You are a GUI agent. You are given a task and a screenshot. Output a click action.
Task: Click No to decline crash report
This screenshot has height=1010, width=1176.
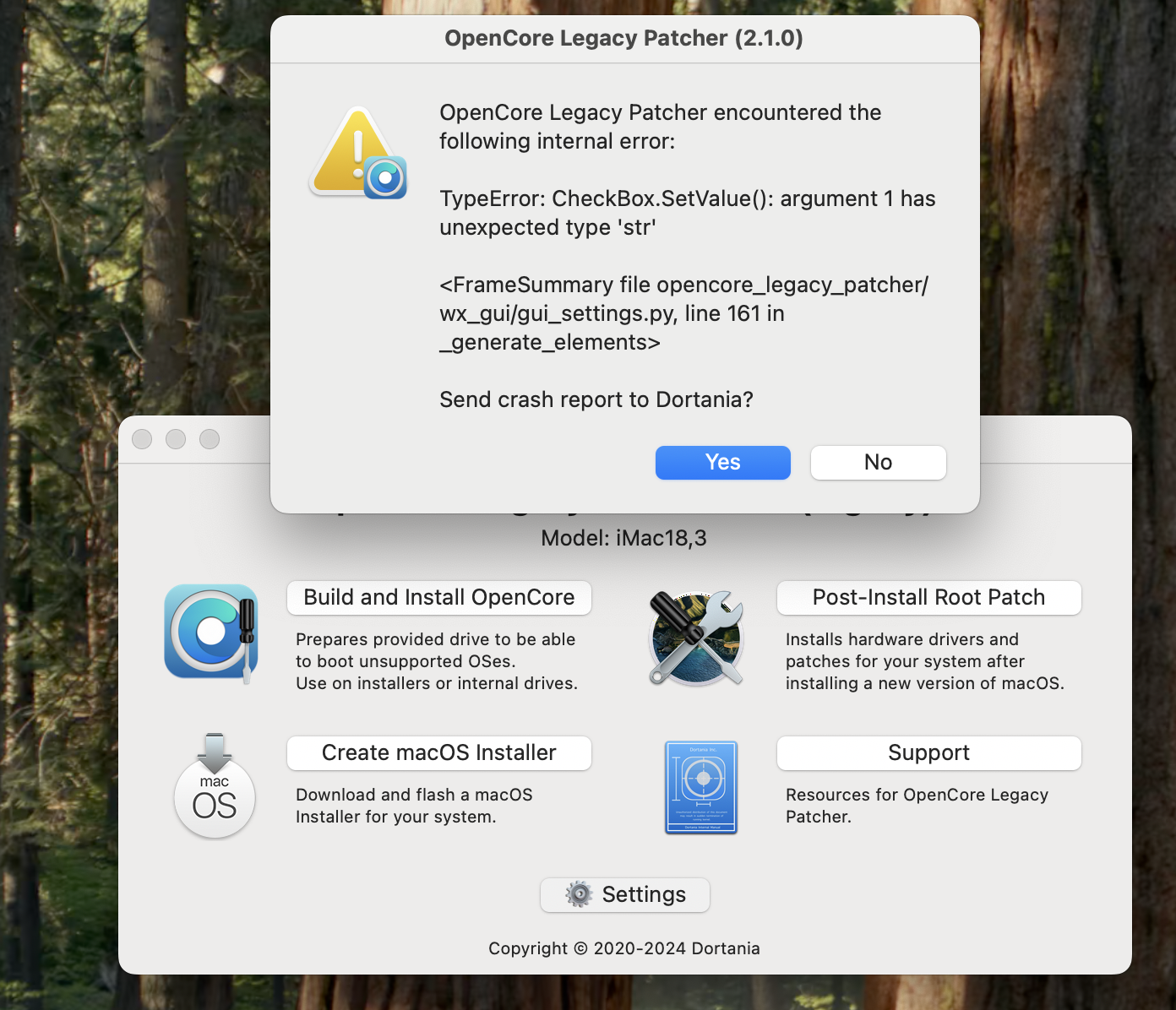pos(879,463)
